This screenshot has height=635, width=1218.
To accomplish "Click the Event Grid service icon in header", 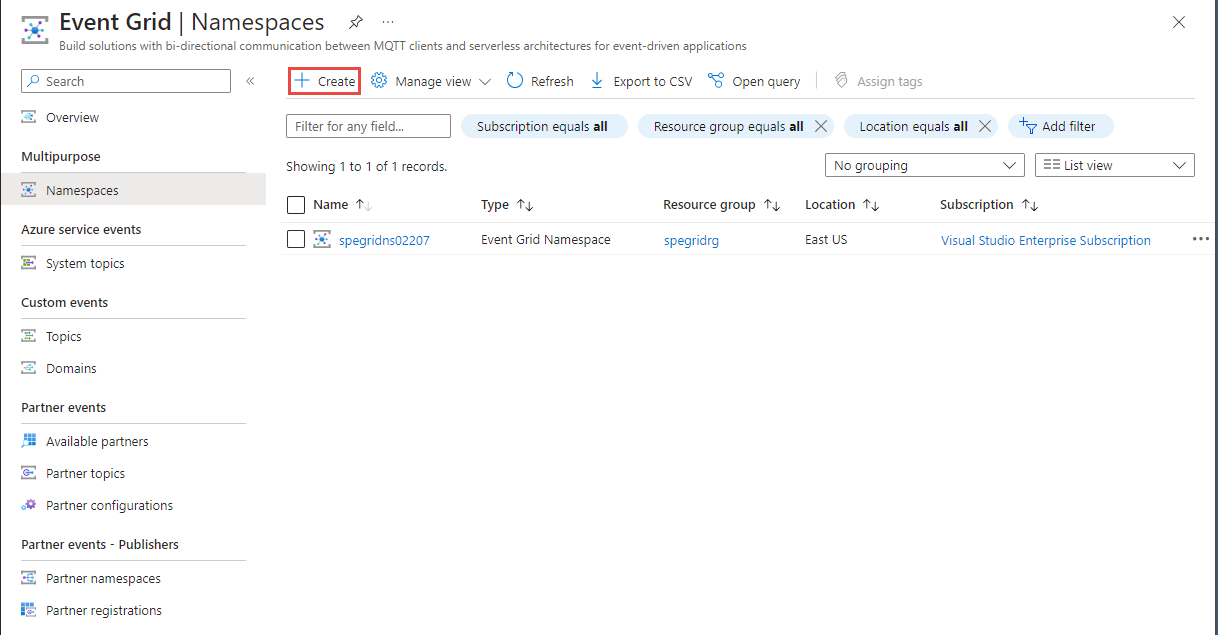I will pos(34,30).
